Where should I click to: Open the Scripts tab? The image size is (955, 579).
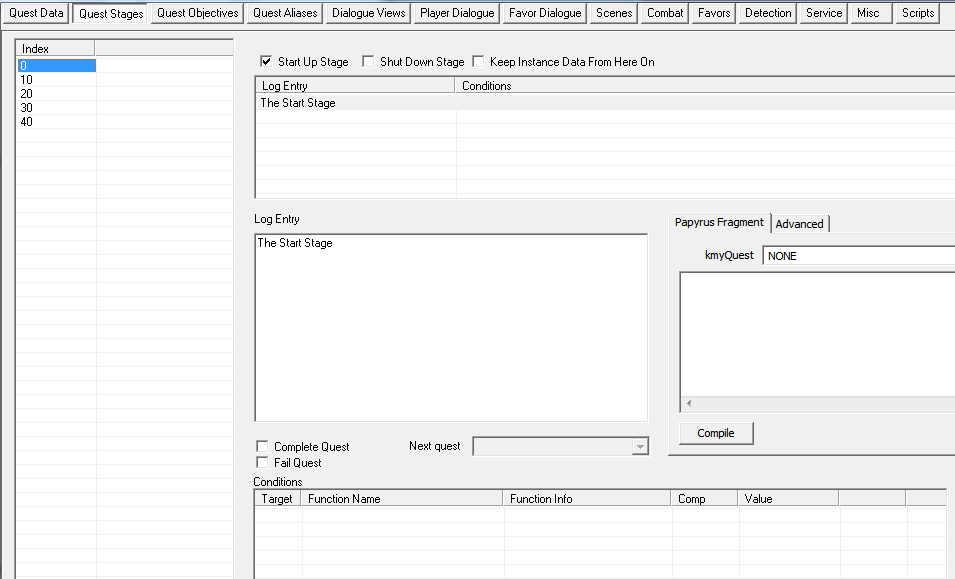917,13
